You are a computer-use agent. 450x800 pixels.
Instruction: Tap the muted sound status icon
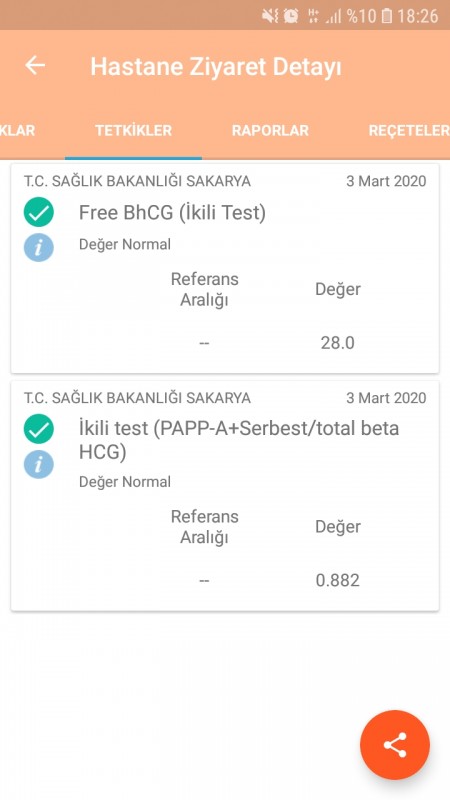[x=270, y=16]
